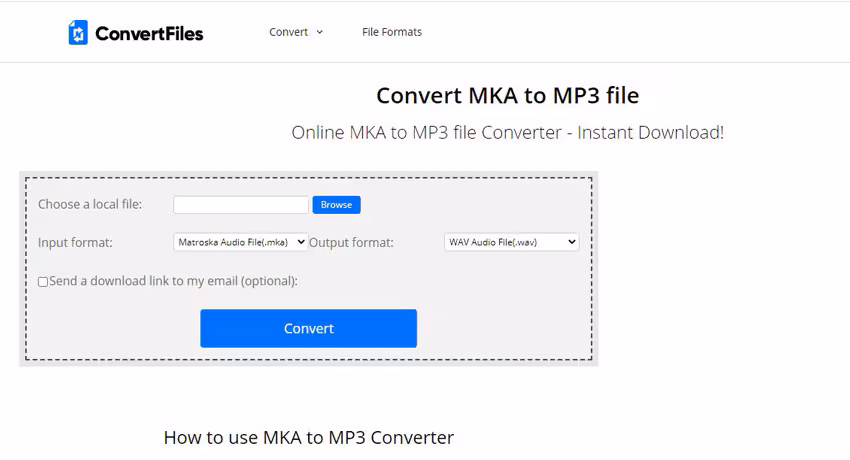Go to the File Formats page
Image resolution: width=850 pixels, height=460 pixels.
pyautogui.click(x=392, y=32)
